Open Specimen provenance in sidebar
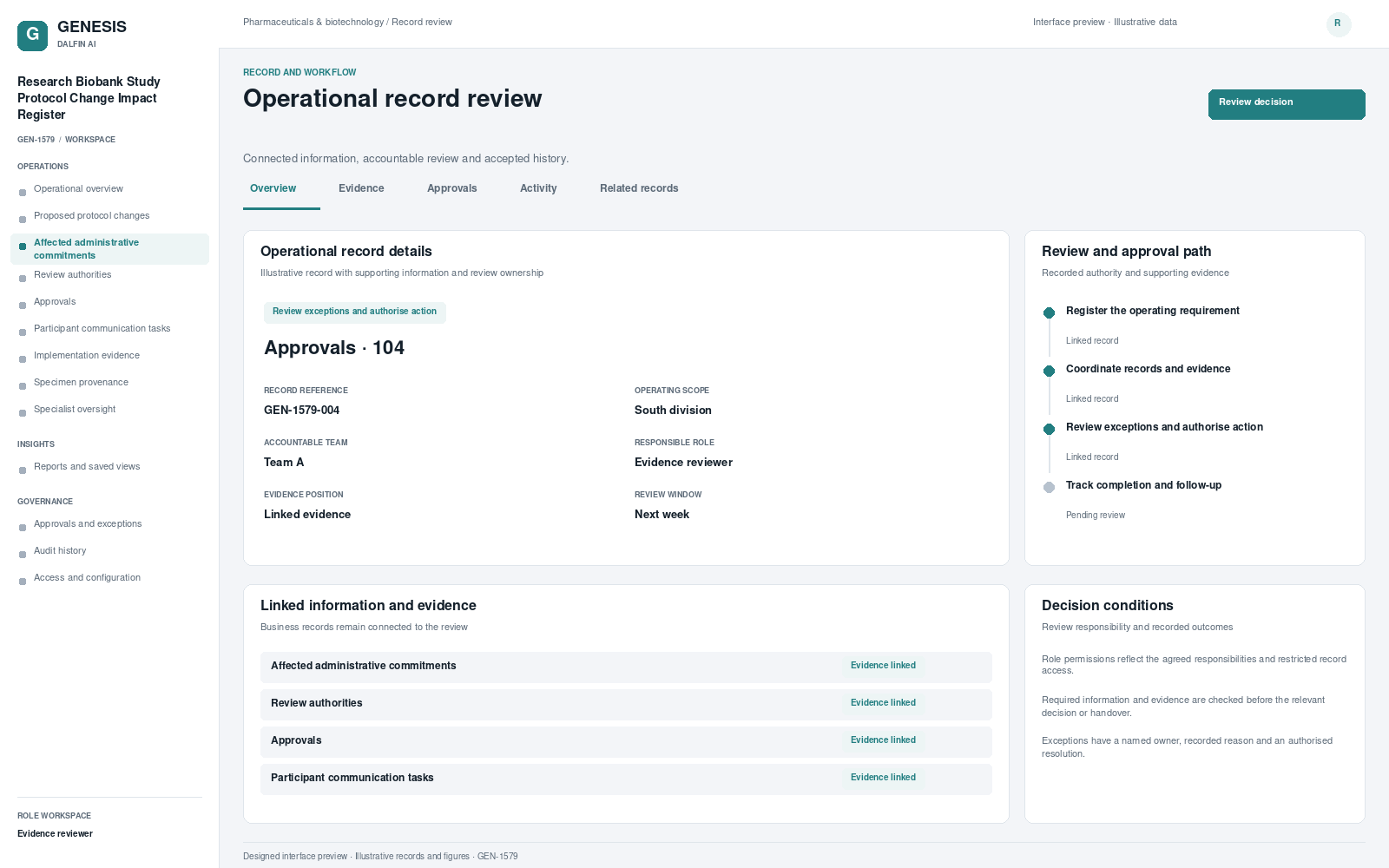This screenshot has width=1389, height=868. (109, 383)
